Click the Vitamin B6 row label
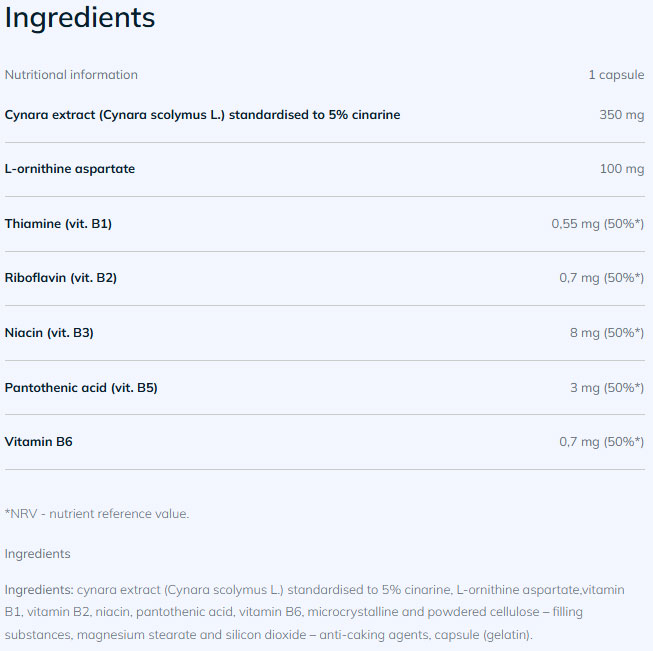Image resolution: width=653 pixels, height=651 pixels. pos(39,441)
